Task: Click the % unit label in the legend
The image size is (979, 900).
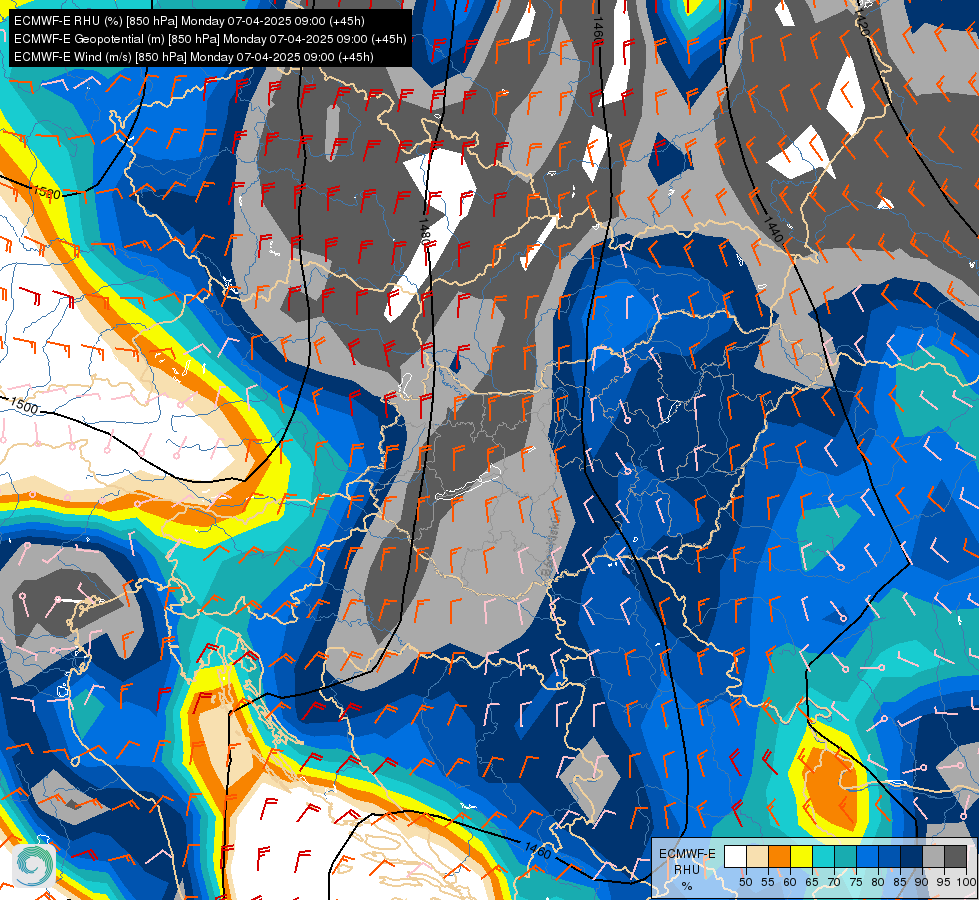Action: point(687,886)
